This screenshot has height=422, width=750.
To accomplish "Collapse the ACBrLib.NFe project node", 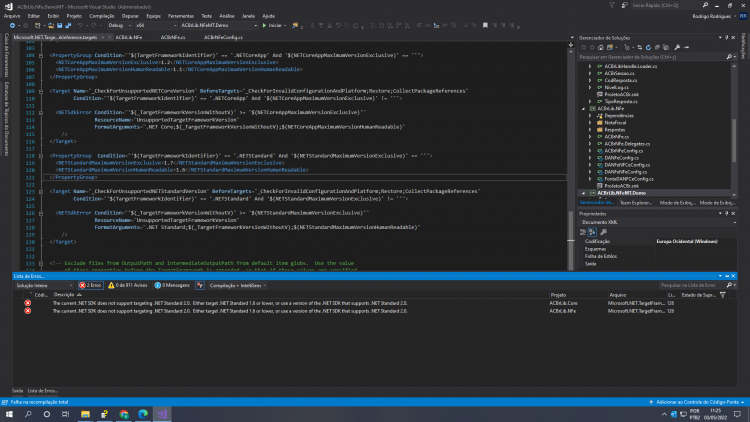I will [x=584, y=109].
